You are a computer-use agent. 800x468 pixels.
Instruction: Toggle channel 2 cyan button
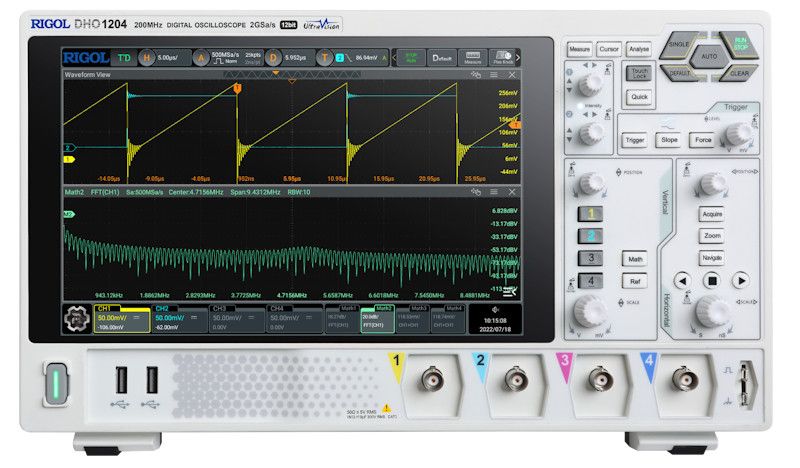pyautogui.click(x=591, y=236)
